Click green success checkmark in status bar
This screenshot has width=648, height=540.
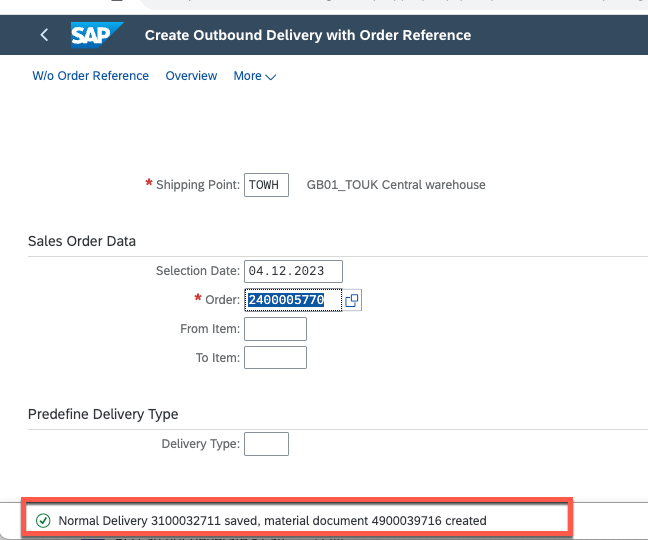[x=43, y=520]
